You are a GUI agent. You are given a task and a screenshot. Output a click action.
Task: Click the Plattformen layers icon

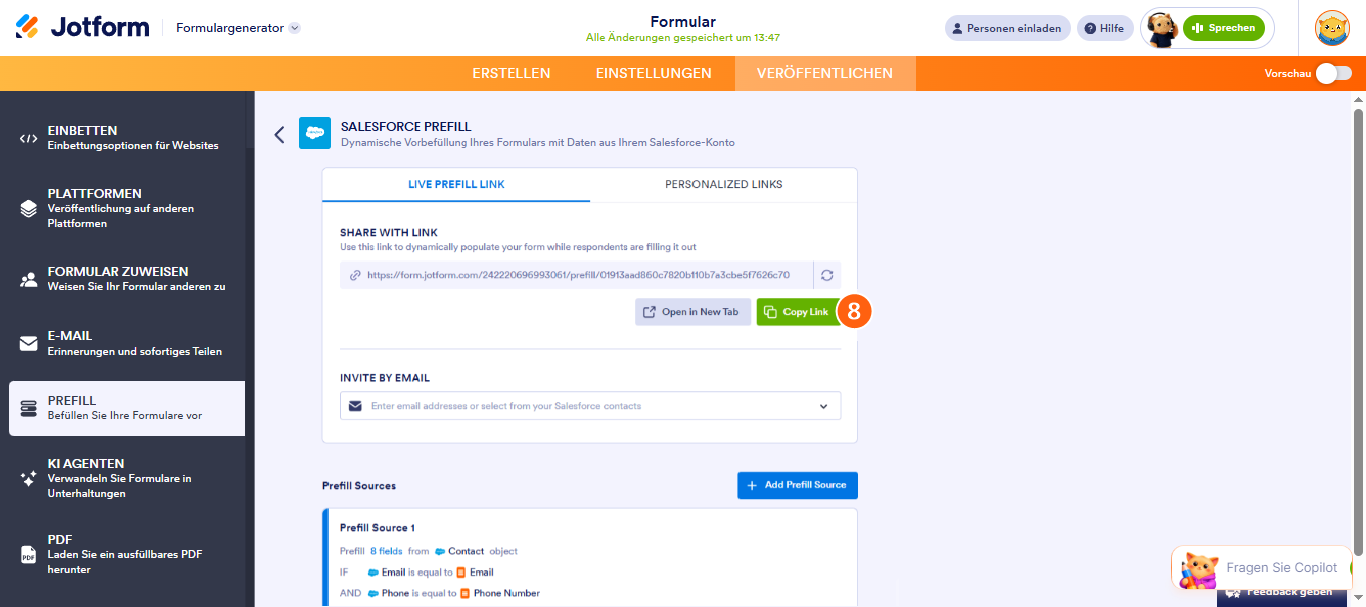tap(28, 209)
